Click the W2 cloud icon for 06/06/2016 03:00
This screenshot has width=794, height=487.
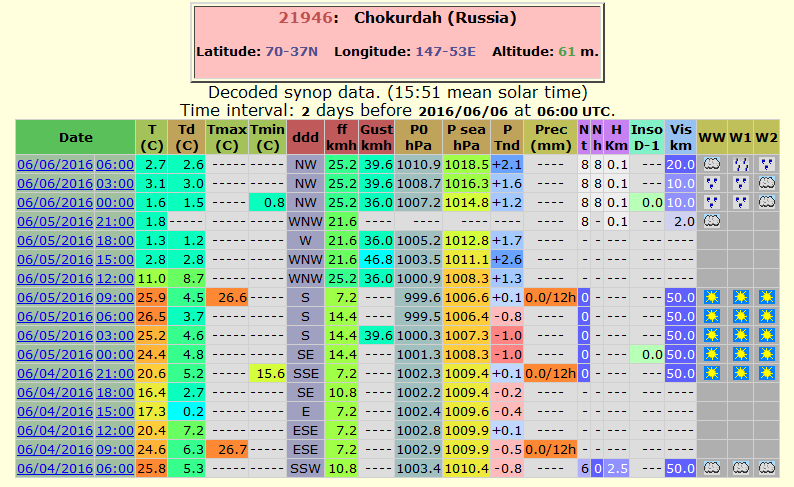click(767, 183)
